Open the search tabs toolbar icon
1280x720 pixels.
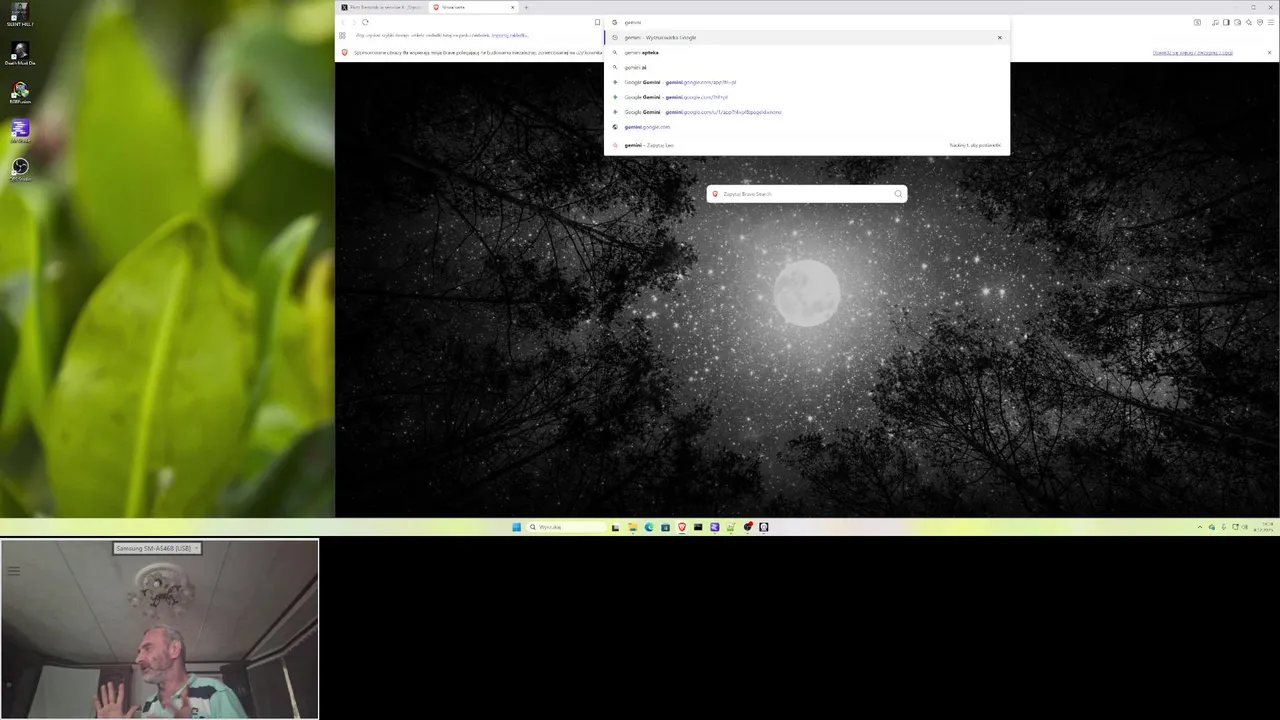(1197, 22)
